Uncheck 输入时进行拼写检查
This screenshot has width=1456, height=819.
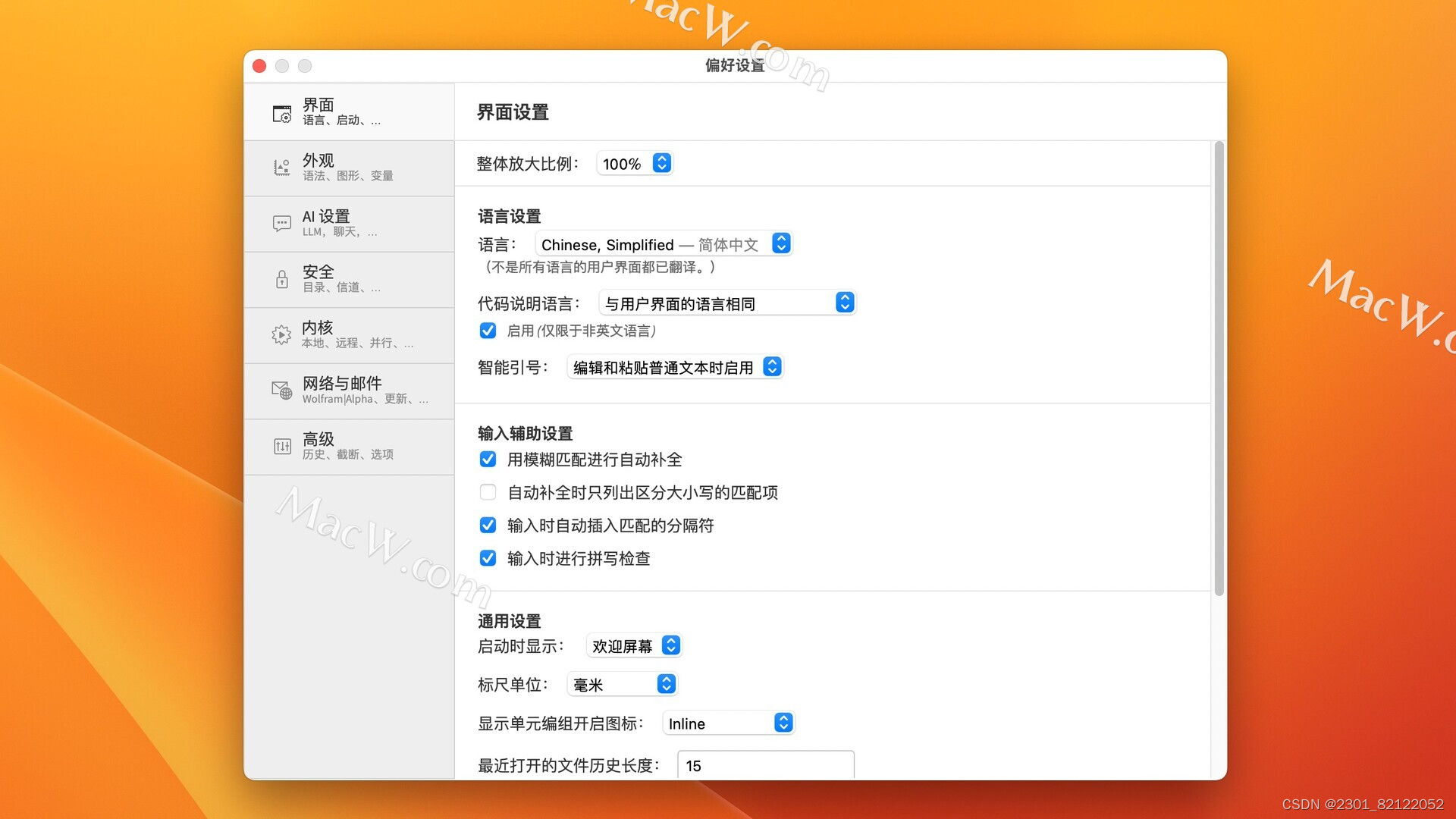488,558
